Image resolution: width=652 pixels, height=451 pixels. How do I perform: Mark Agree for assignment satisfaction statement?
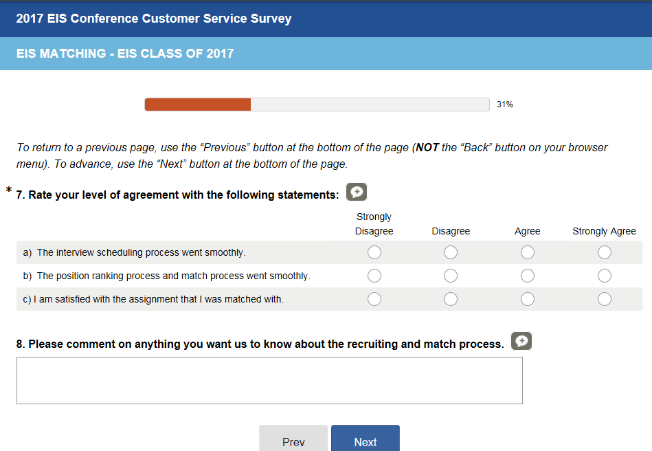tap(527, 299)
